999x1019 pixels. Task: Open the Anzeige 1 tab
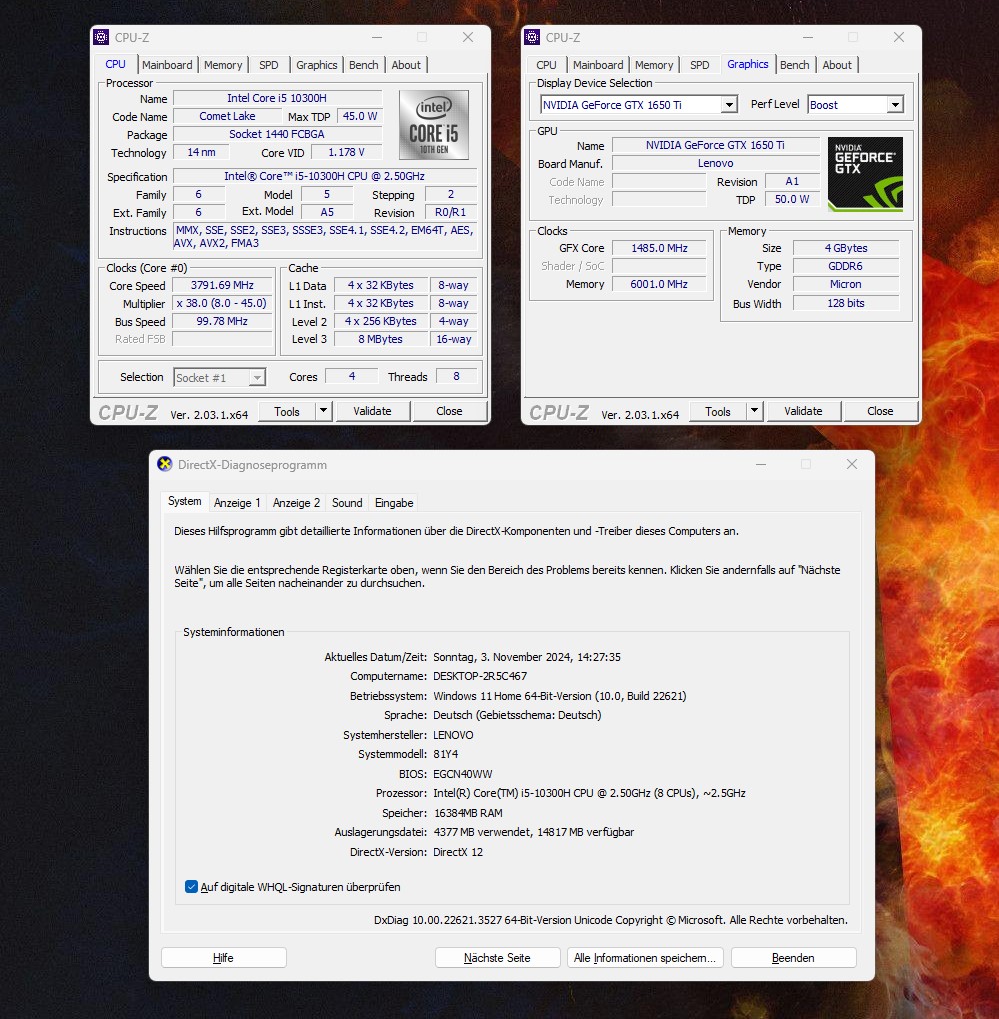(237, 503)
